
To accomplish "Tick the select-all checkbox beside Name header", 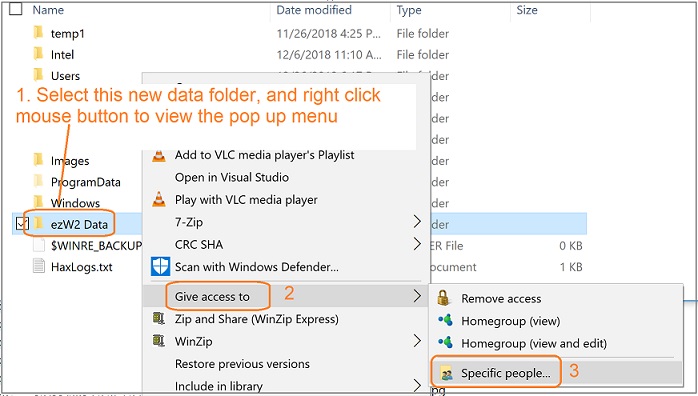I will [16, 9].
